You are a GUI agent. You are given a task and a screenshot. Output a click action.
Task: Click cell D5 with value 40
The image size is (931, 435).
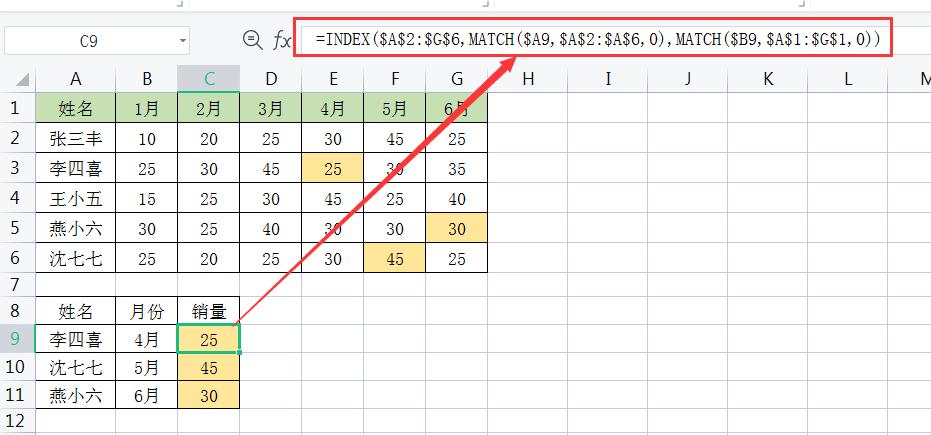pyautogui.click(x=271, y=228)
